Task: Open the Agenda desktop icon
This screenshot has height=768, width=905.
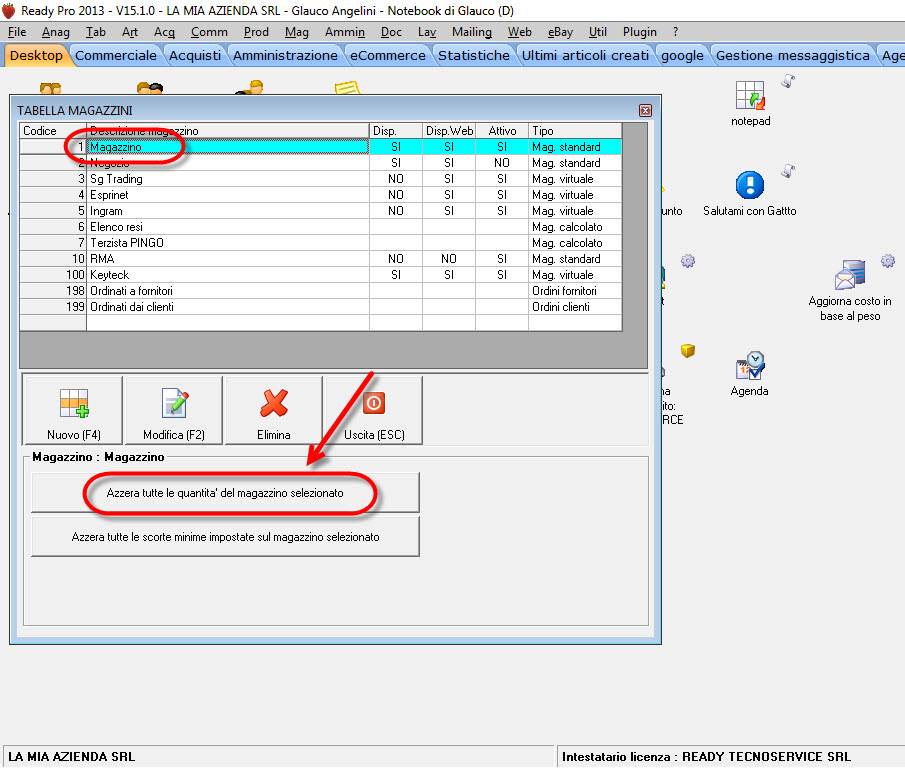Action: point(749,374)
